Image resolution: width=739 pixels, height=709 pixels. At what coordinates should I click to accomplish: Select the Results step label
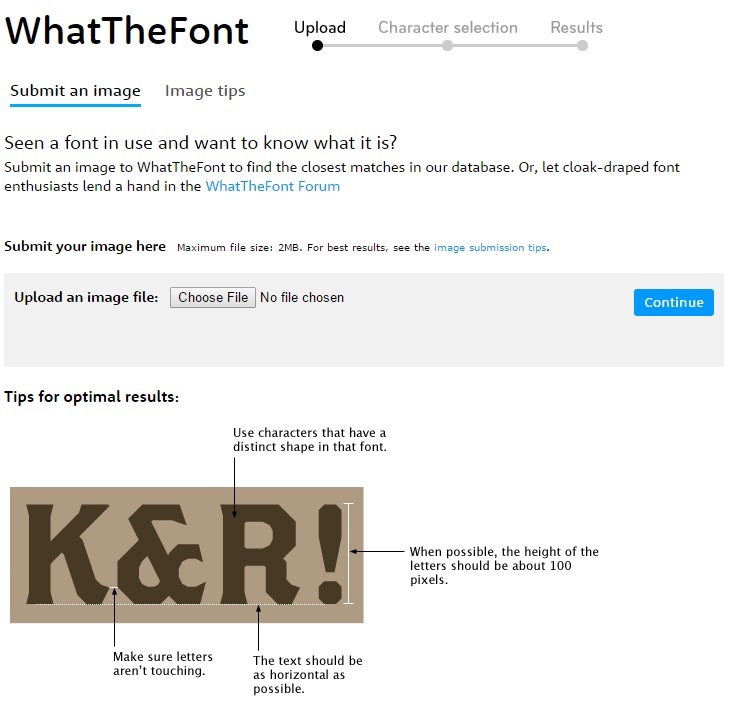pyautogui.click(x=576, y=27)
